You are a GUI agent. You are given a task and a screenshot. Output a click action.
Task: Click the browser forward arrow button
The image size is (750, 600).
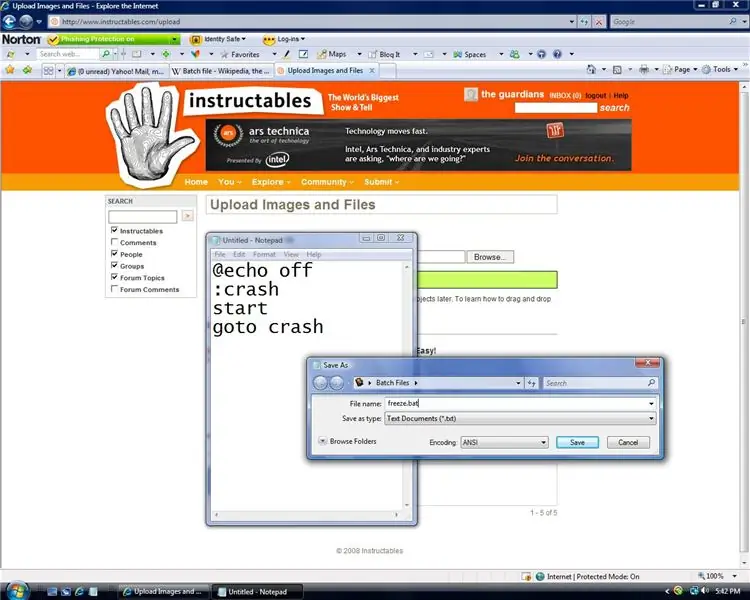[26, 22]
